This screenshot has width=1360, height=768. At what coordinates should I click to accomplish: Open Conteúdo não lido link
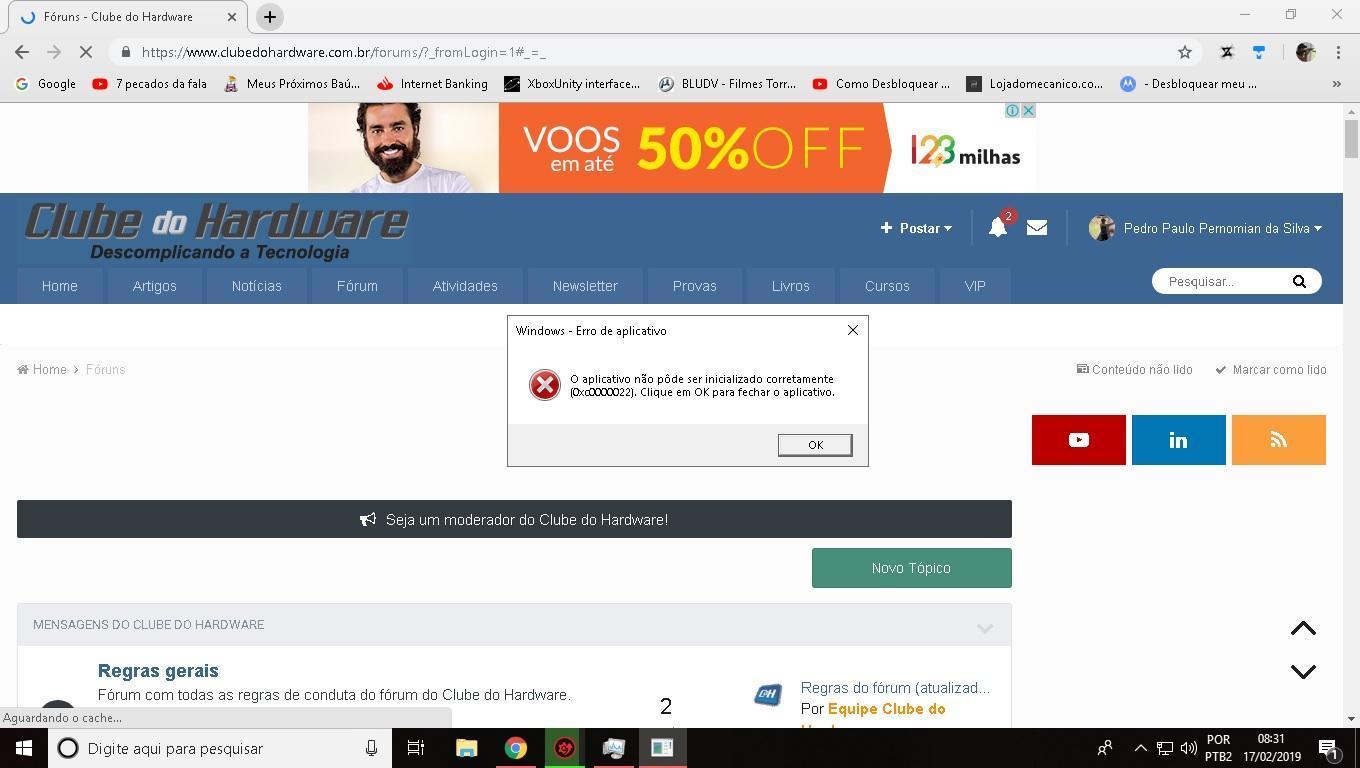[1135, 370]
